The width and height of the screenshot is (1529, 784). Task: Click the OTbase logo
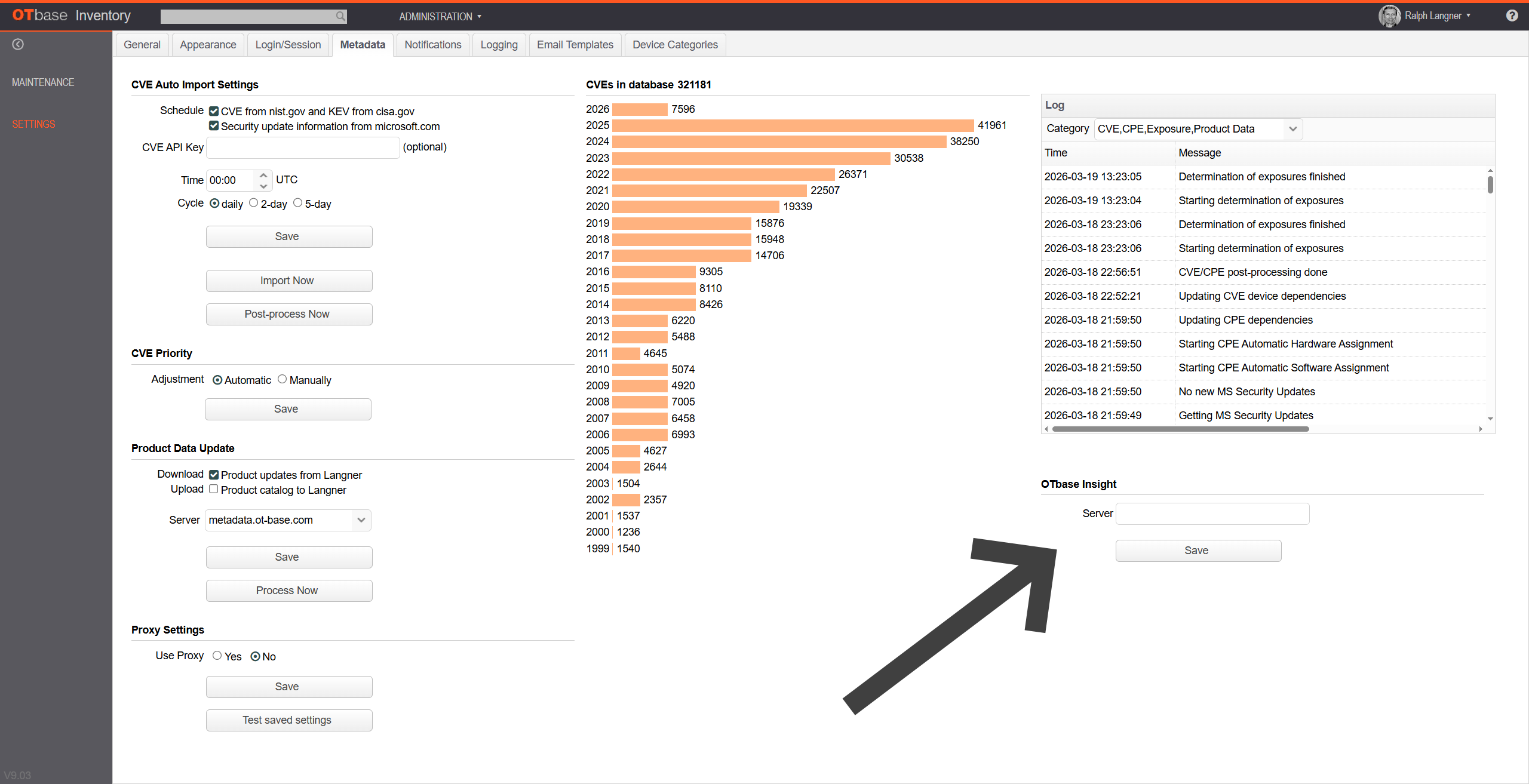[x=39, y=16]
